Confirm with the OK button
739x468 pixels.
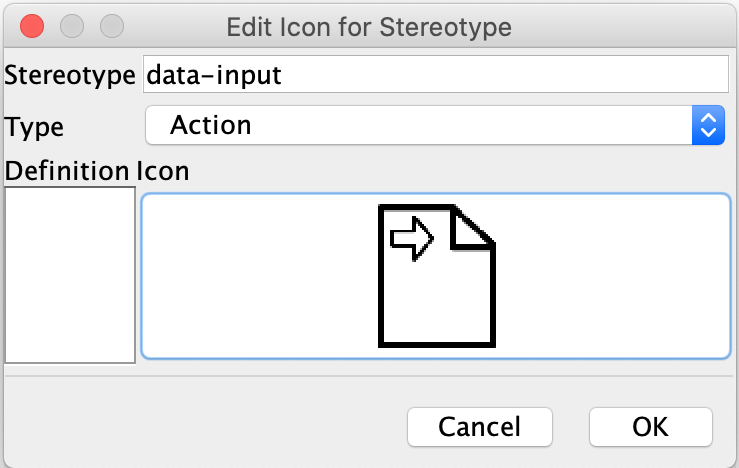click(650, 427)
